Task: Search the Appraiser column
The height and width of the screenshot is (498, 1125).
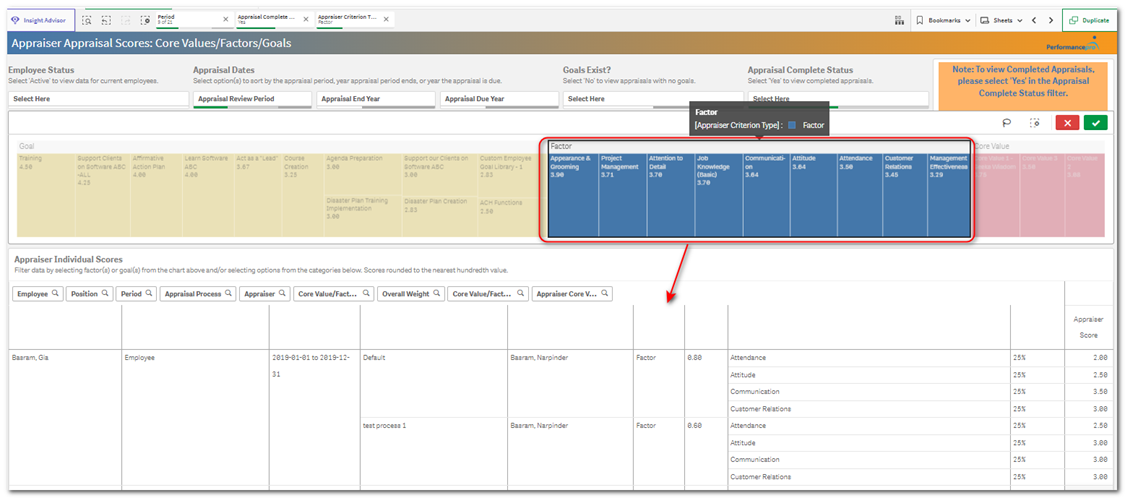Action: [x=265, y=293]
